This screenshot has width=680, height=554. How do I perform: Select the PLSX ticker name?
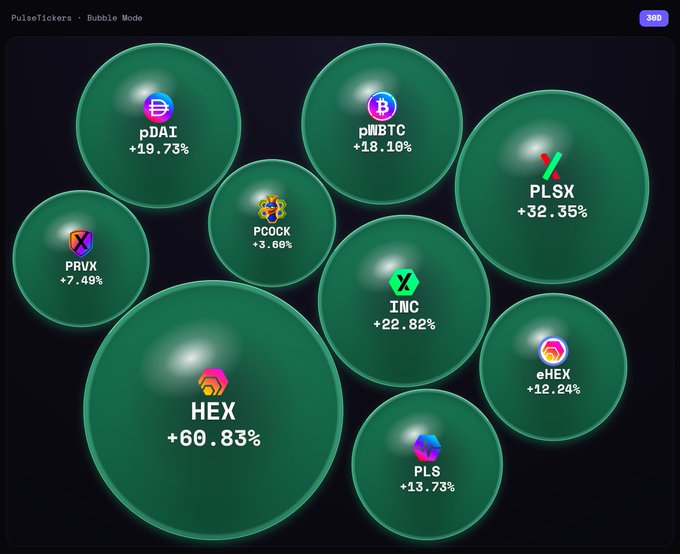(x=552, y=192)
